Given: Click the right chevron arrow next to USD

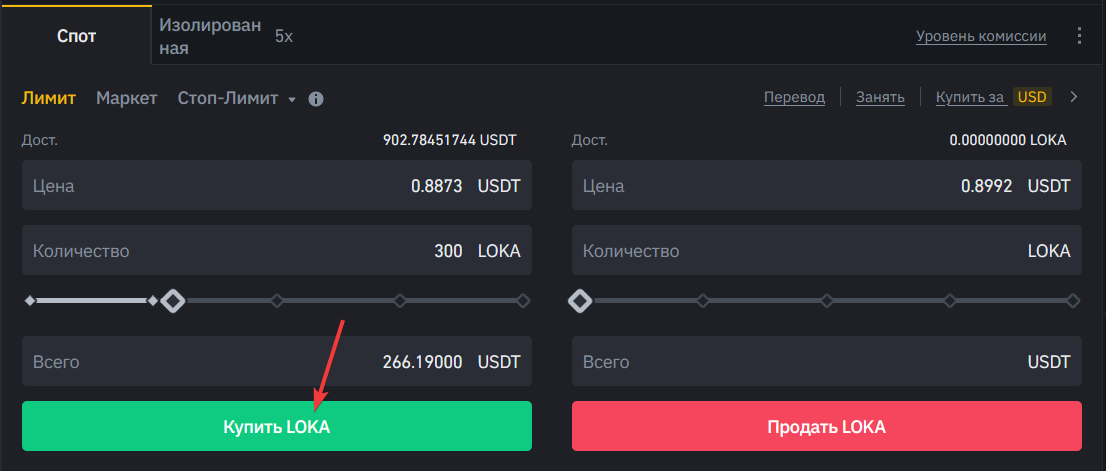Looking at the screenshot, I should coord(1074,97).
